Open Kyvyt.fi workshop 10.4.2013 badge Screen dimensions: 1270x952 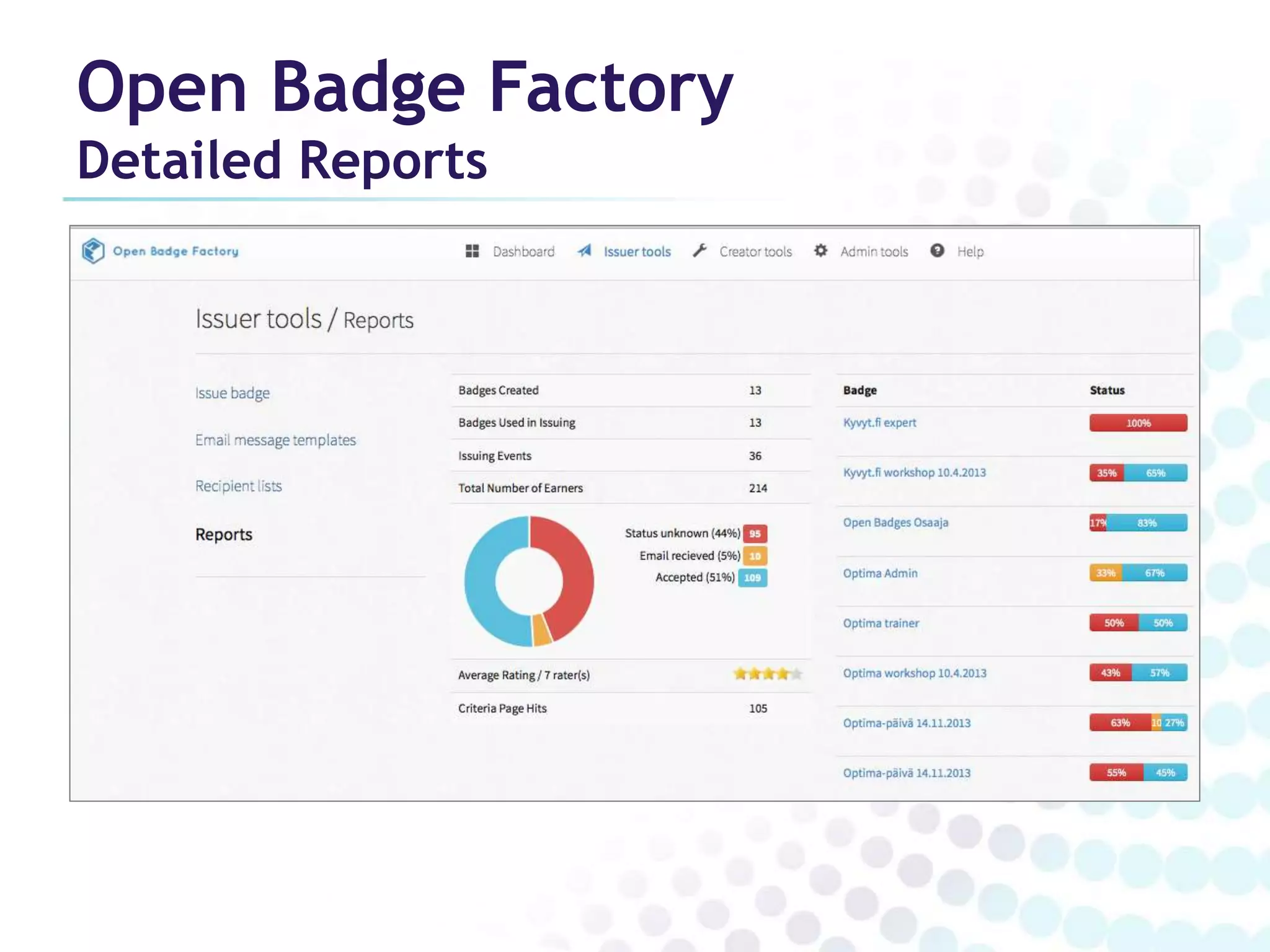[914, 473]
